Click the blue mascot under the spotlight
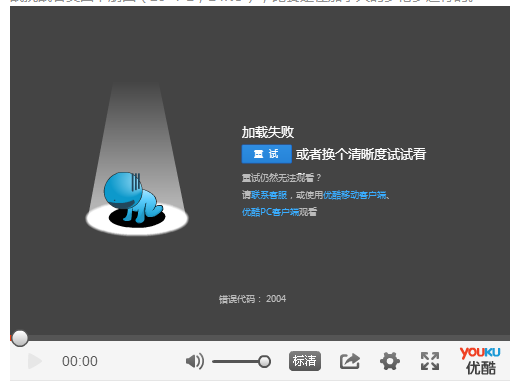The height and width of the screenshot is (381, 513). coord(133,197)
